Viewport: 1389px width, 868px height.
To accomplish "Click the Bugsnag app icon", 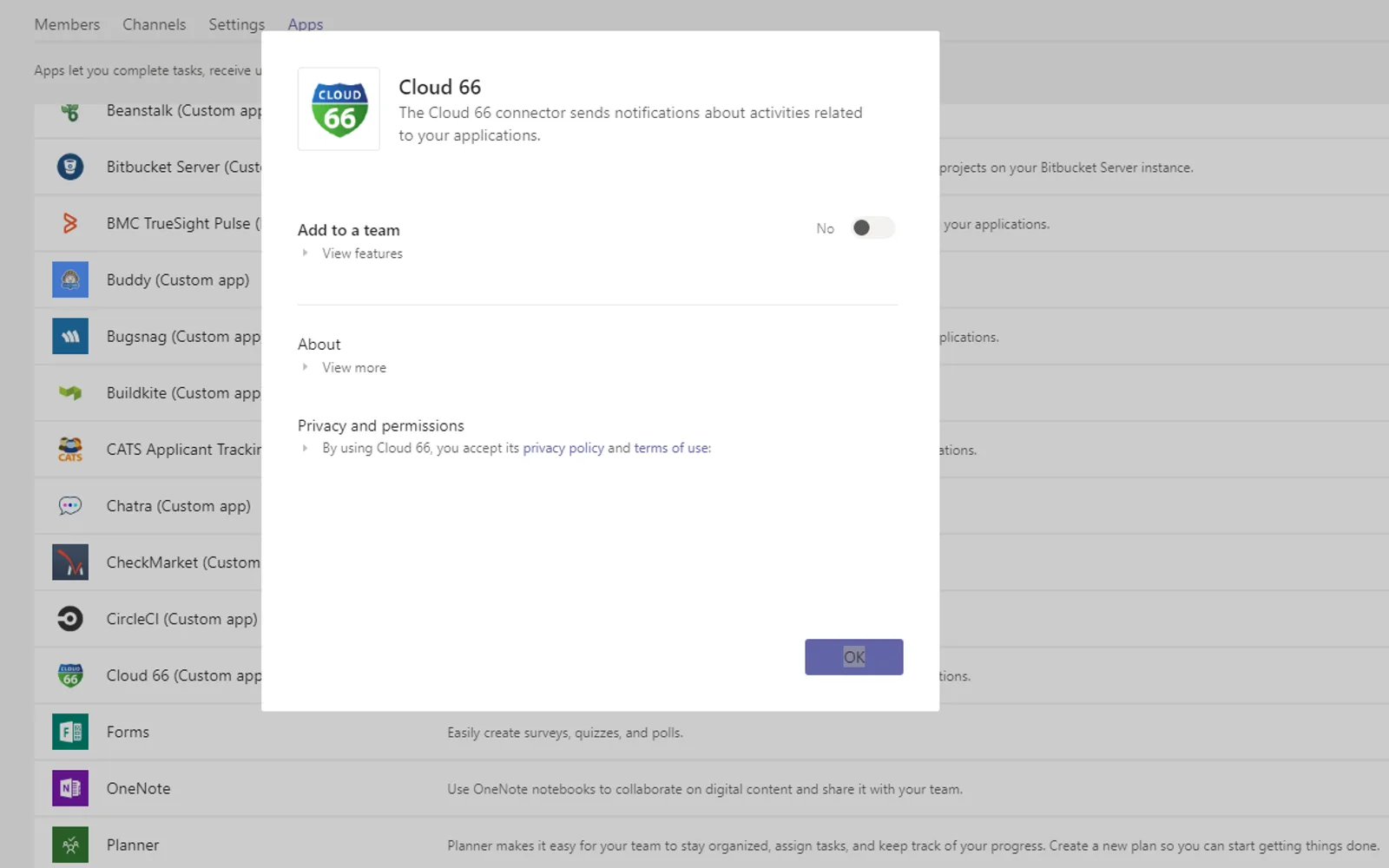I will click(x=70, y=336).
